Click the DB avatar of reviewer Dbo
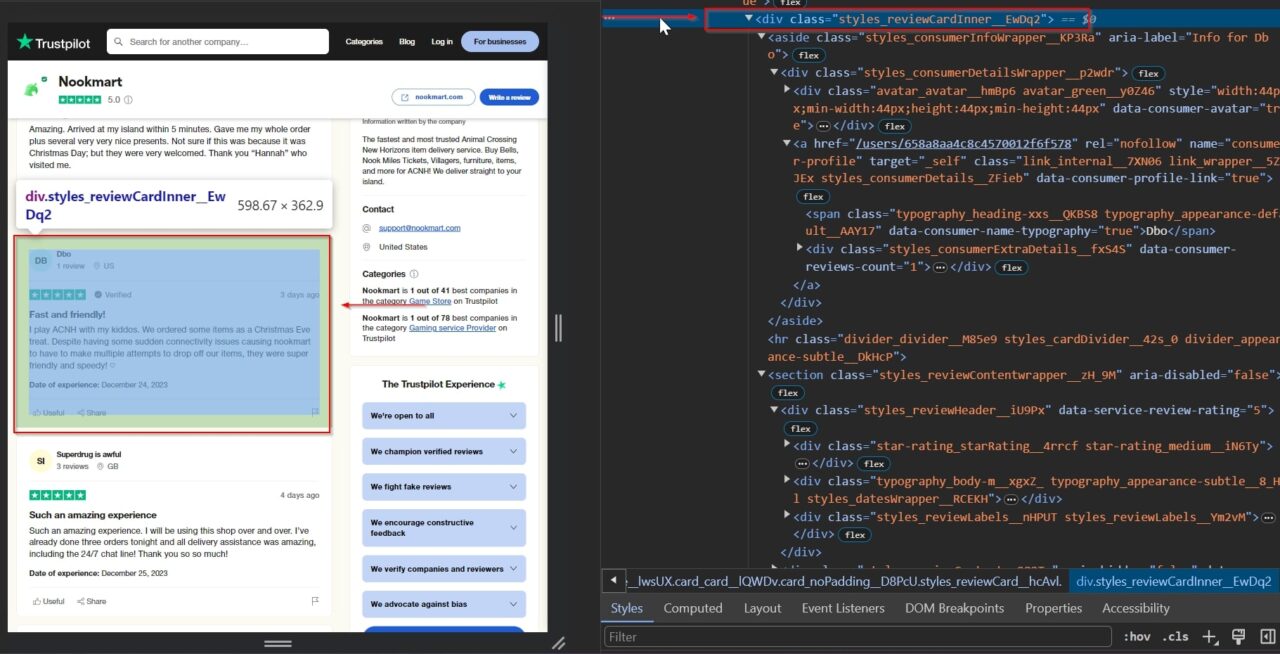 41,261
